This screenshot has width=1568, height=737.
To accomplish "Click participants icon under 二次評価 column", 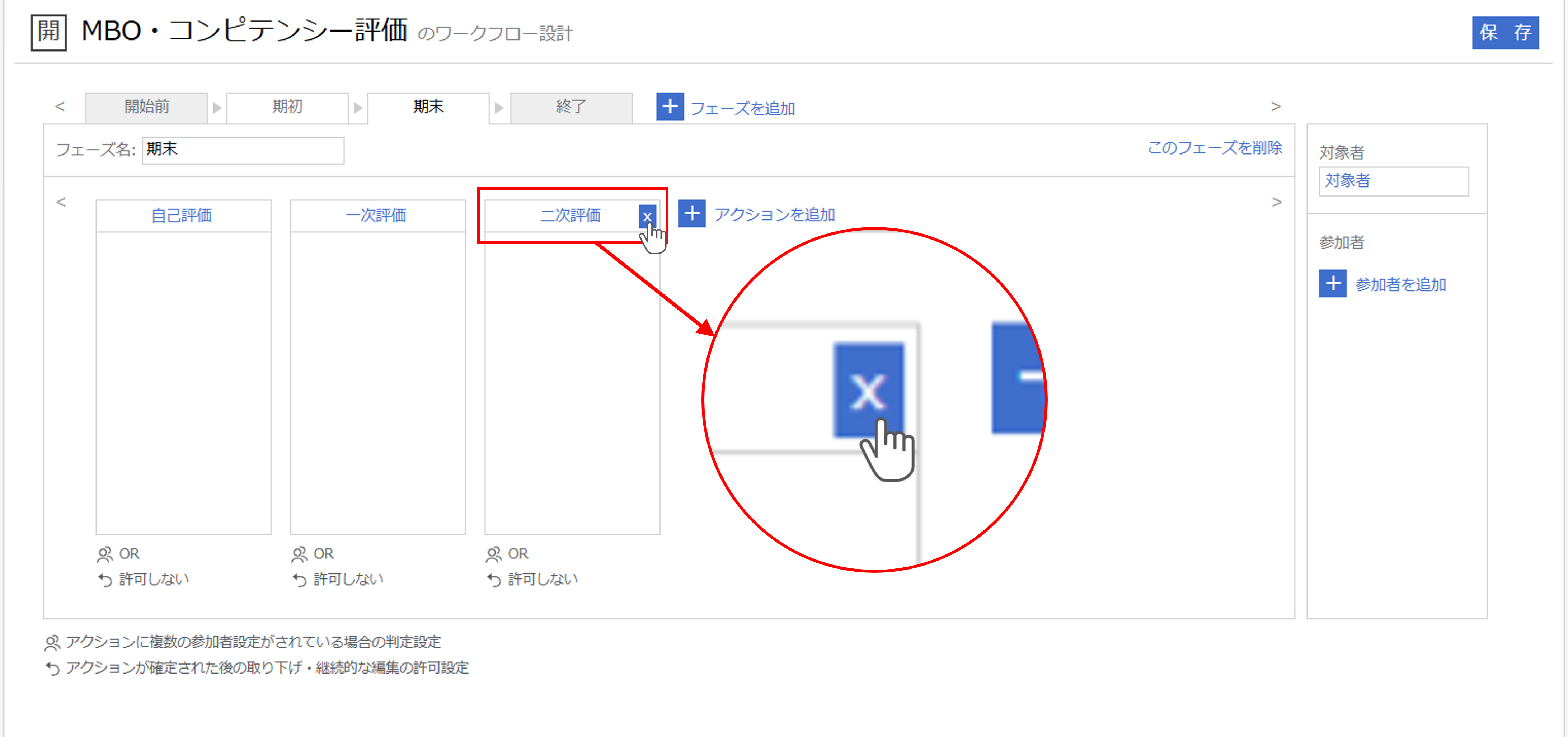I will (494, 554).
